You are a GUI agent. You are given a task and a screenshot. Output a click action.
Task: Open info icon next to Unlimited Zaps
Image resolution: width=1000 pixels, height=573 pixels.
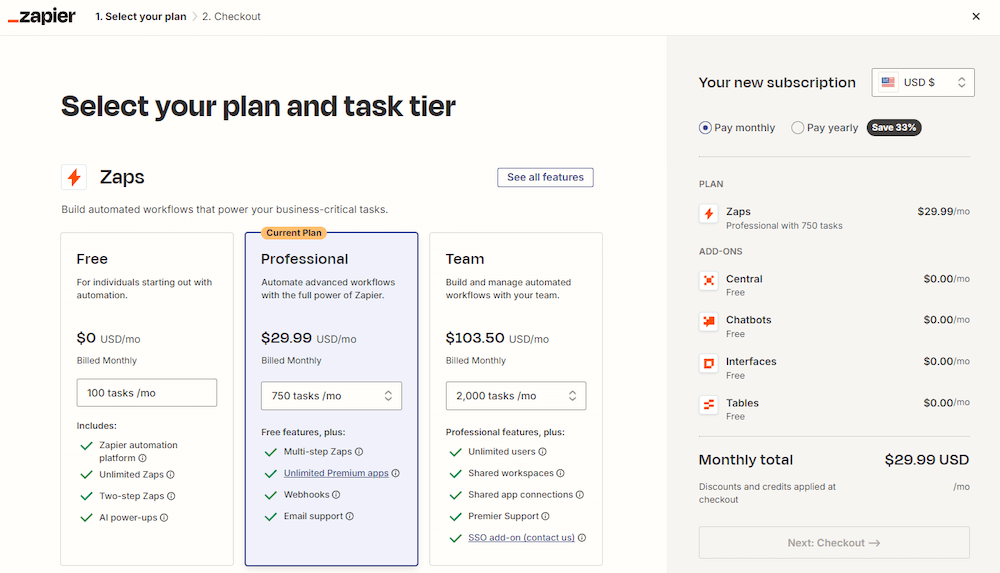pyautogui.click(x=170, y=475)
